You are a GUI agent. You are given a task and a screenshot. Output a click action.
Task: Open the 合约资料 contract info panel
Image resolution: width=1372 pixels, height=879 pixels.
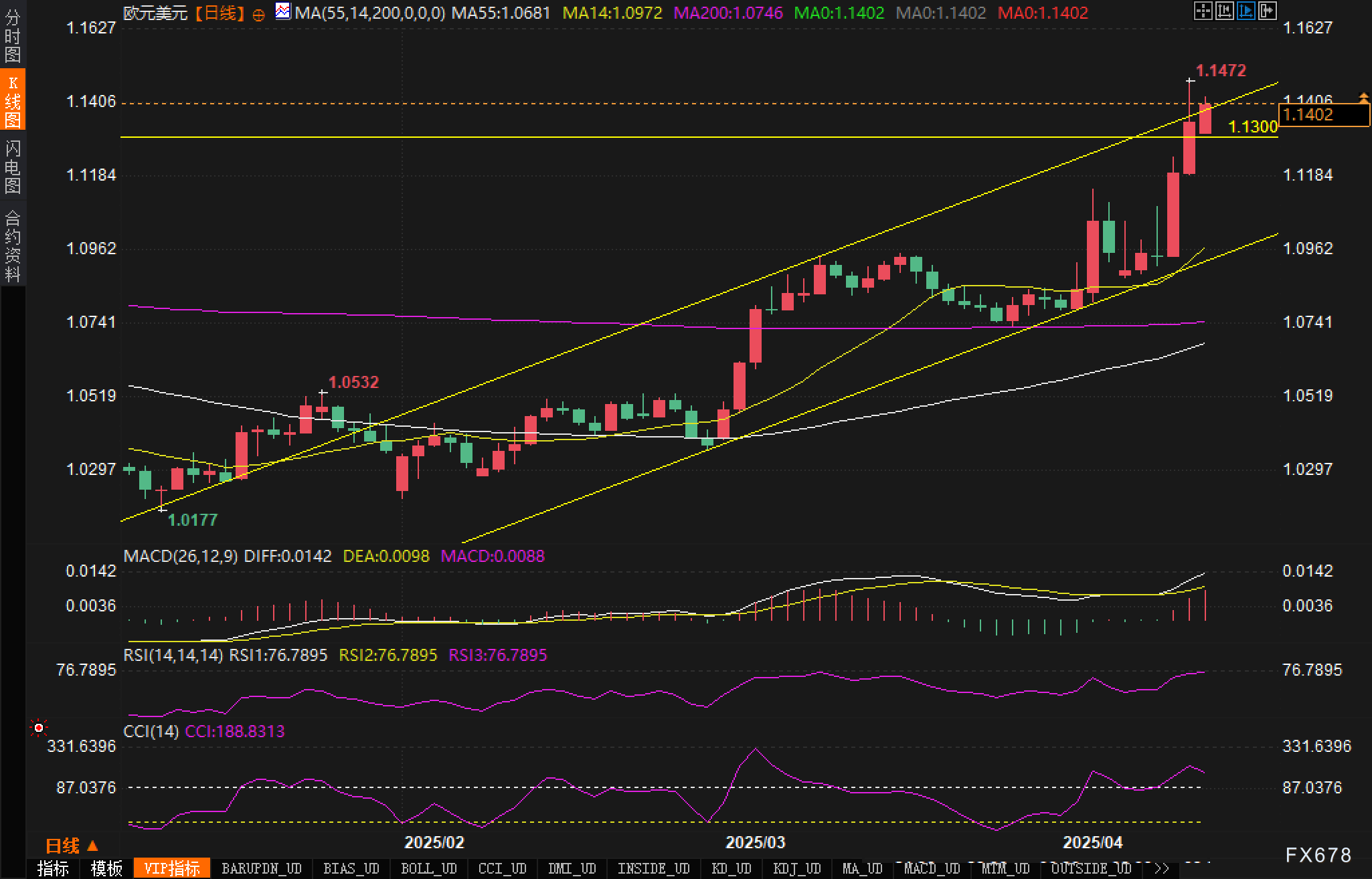click(13, 246)
